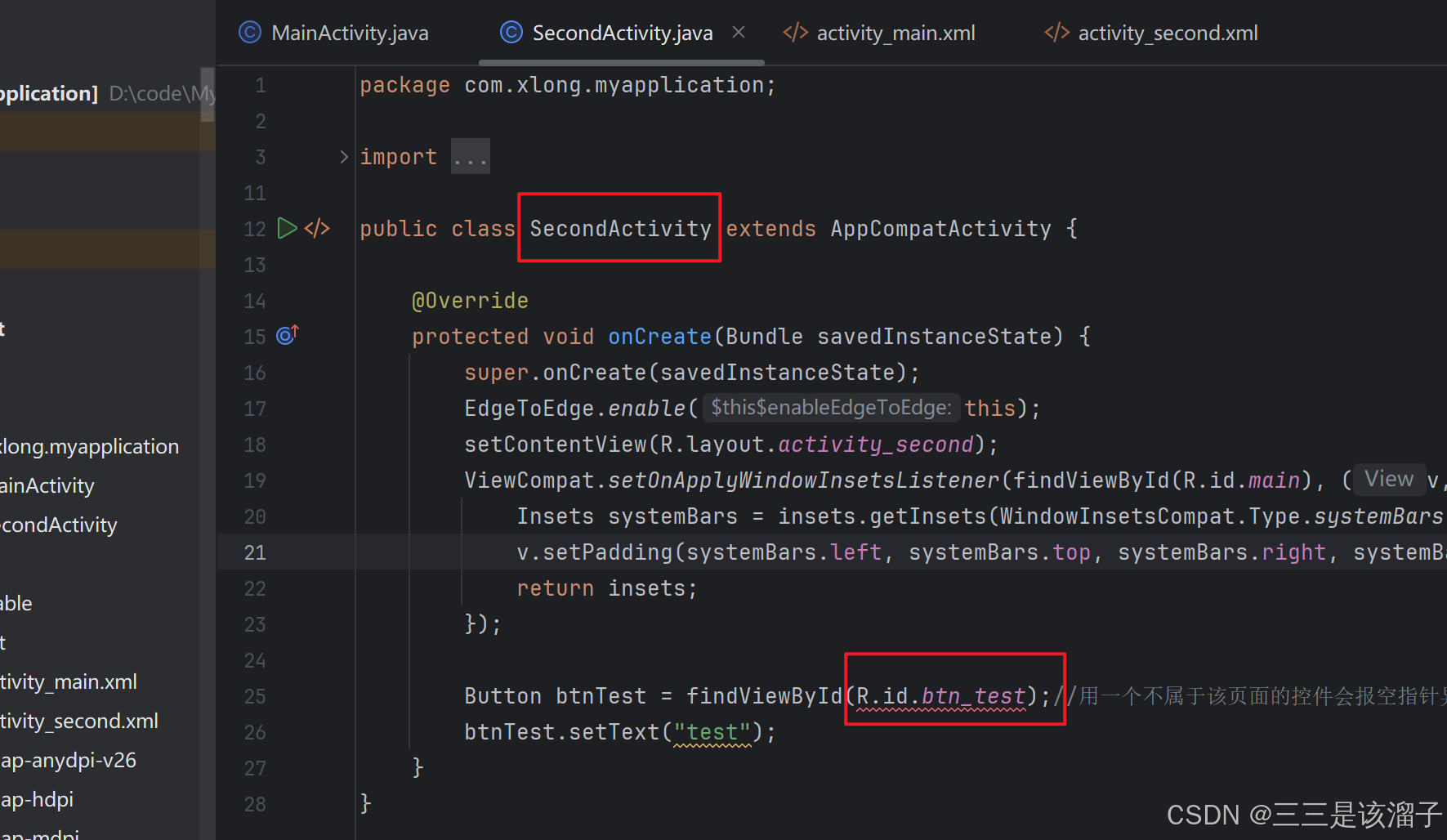This screenshot has width=1447, height=840.
Task: Click the $this$enableEdgeToEdge parameter hint
Action: (831, 407)
